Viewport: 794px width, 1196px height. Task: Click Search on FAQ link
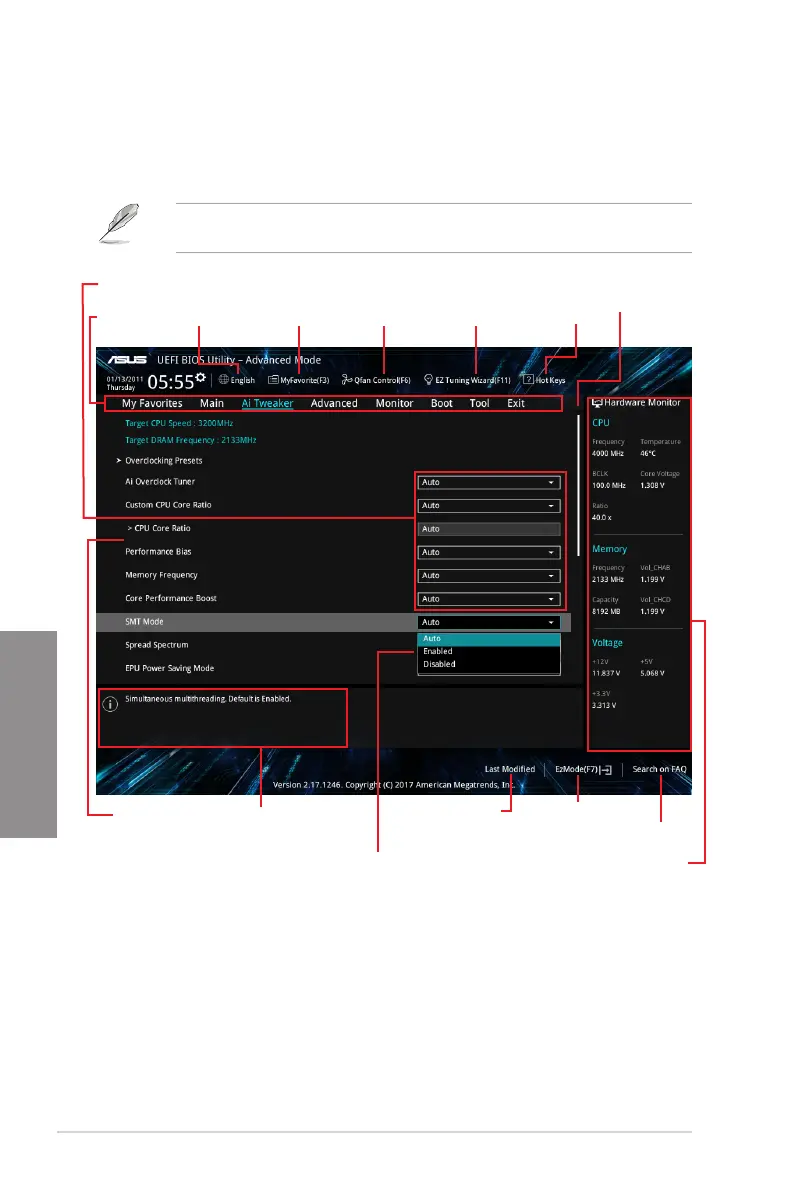click(659, 769)
